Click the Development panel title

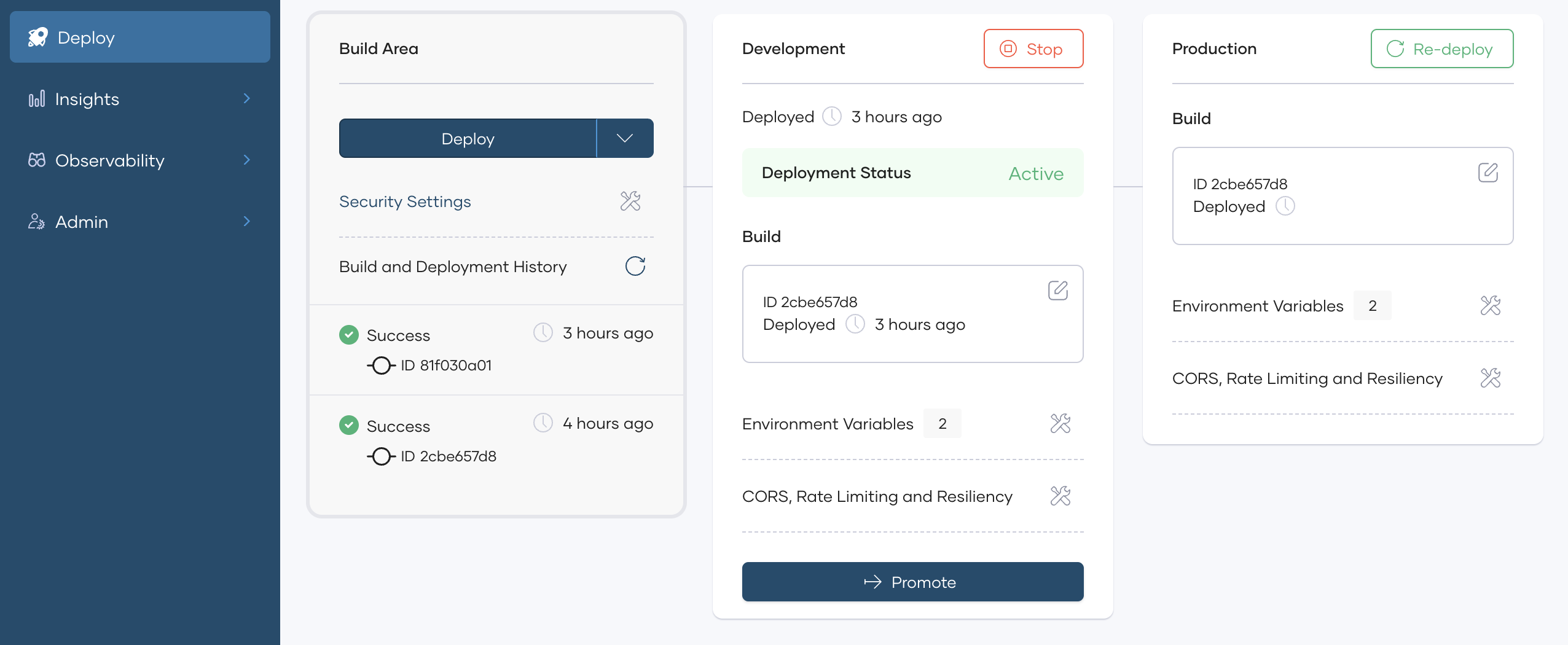pos(793,49)
